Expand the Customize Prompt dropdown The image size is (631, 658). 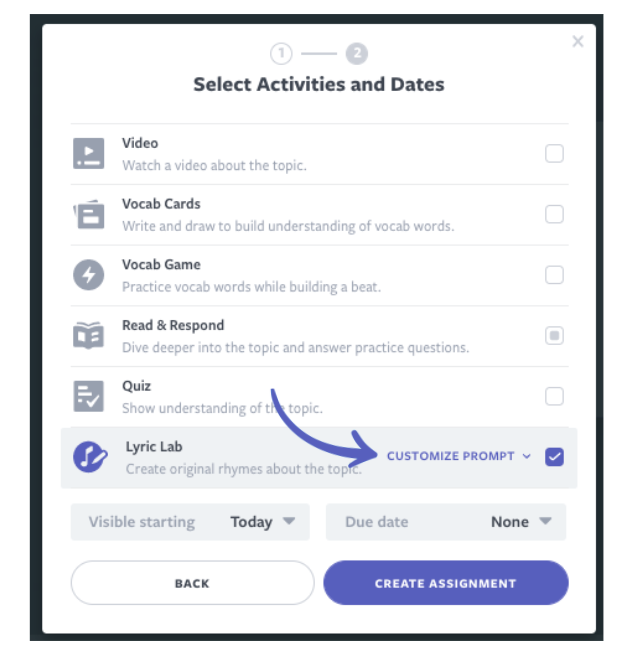pos(459,456)
